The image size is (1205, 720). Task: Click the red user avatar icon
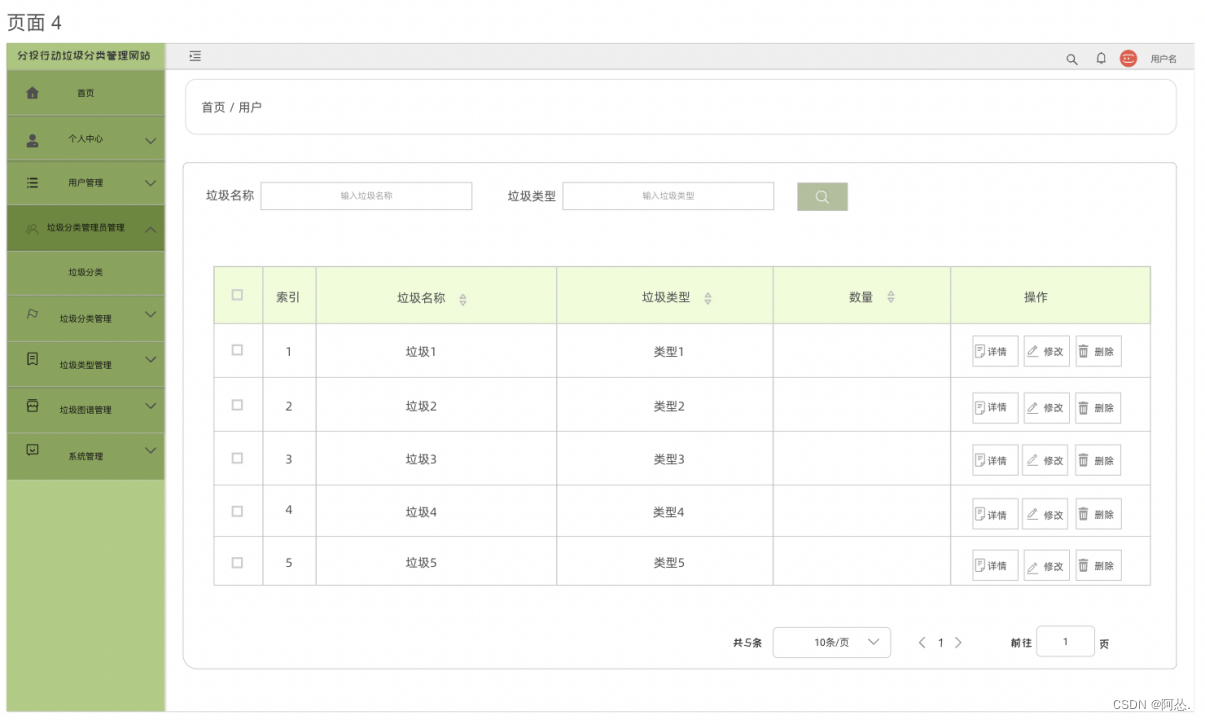coord(1128,59)
